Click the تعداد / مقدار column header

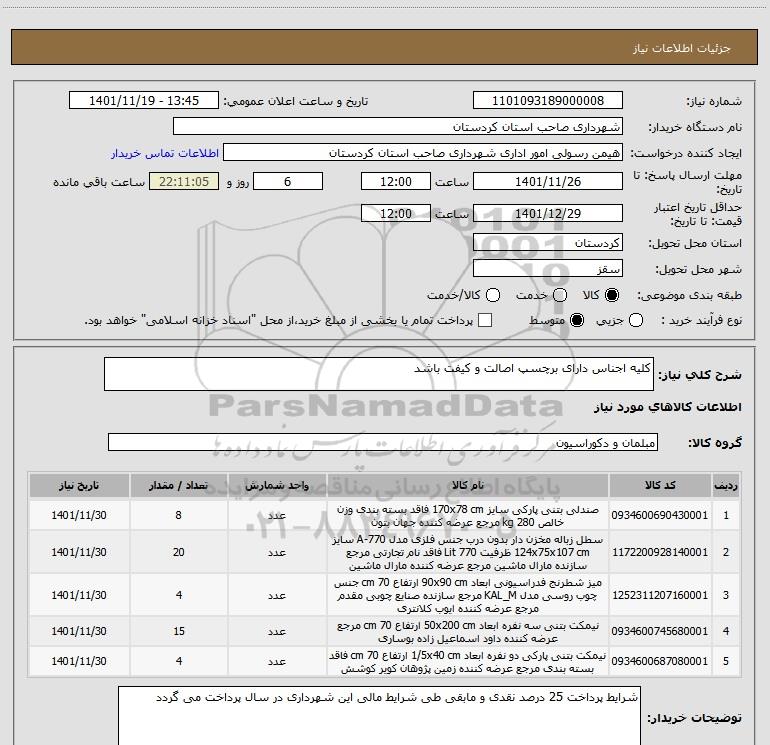point(178,486)
